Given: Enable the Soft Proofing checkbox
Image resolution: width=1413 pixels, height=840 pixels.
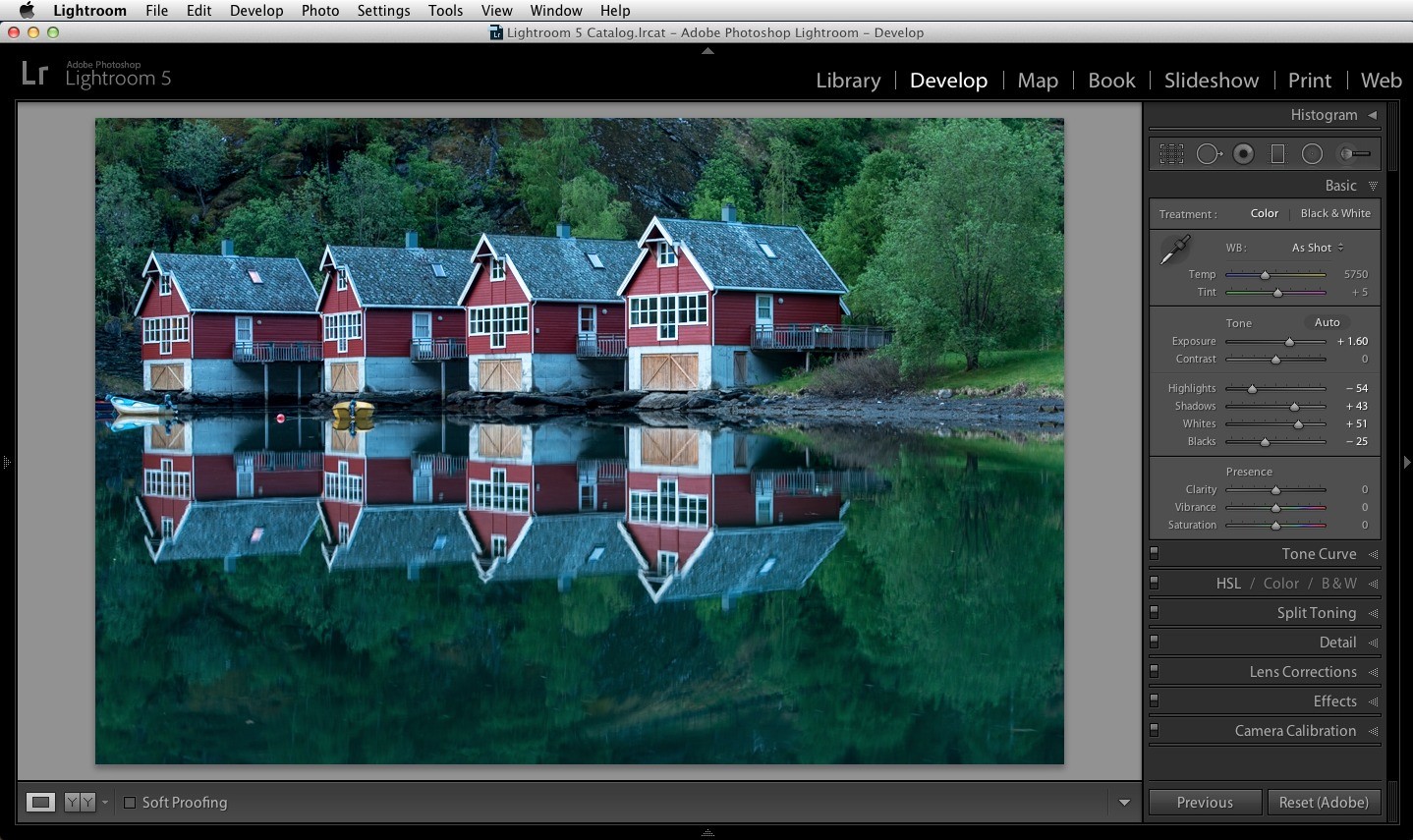Looking at the screenshot, I should (130, 803).
